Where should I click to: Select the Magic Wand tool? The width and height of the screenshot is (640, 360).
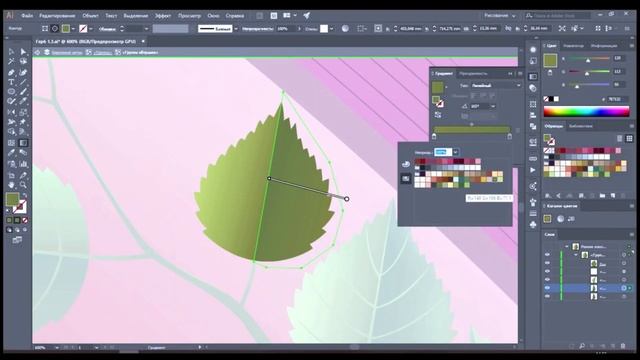11,62
